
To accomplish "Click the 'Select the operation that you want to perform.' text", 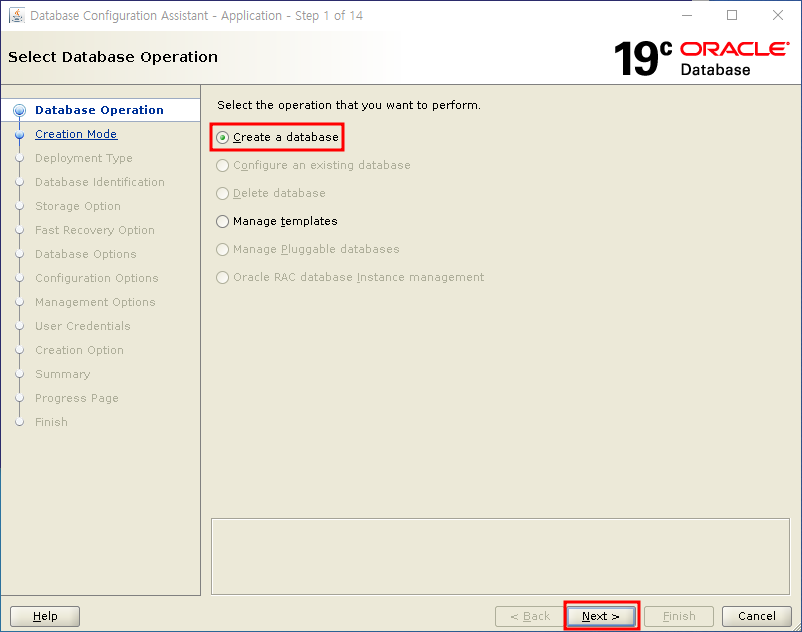I will coord(349,105).
